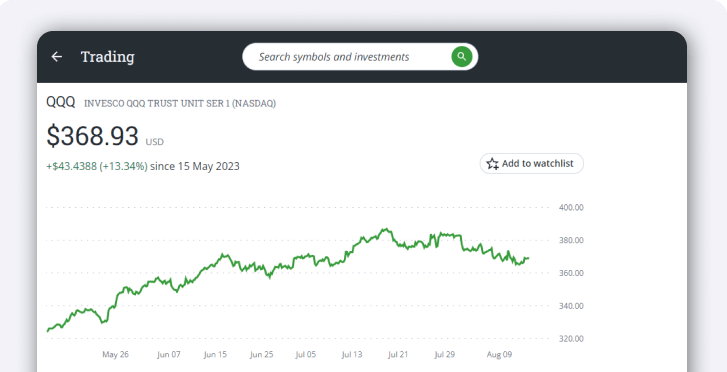Click the Jun 25 date label
The image size is (727, 372).
coord(261,354)
